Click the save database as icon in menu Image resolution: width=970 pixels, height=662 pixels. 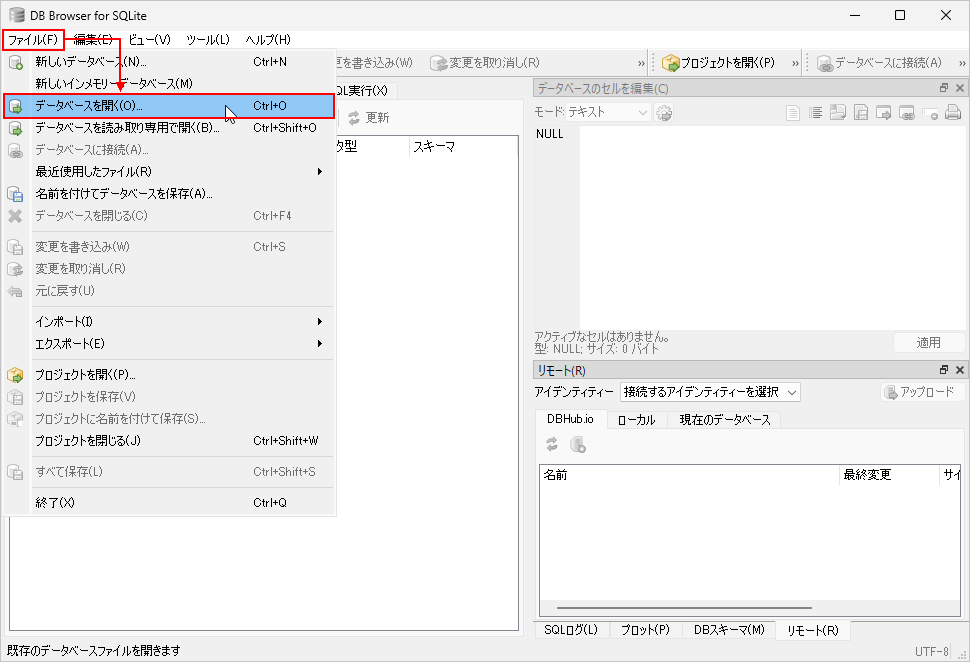coord(15,194)
